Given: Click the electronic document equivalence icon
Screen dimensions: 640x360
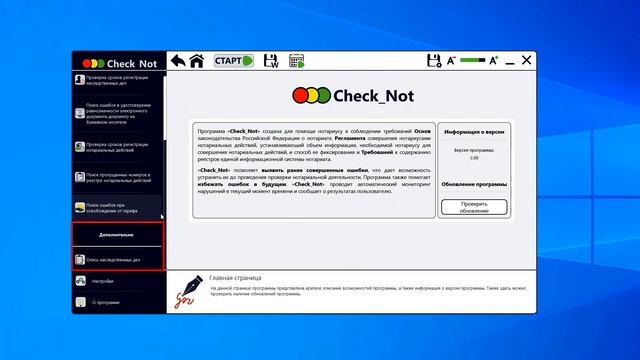Looking at the screenshot, I should click(80, 113).
